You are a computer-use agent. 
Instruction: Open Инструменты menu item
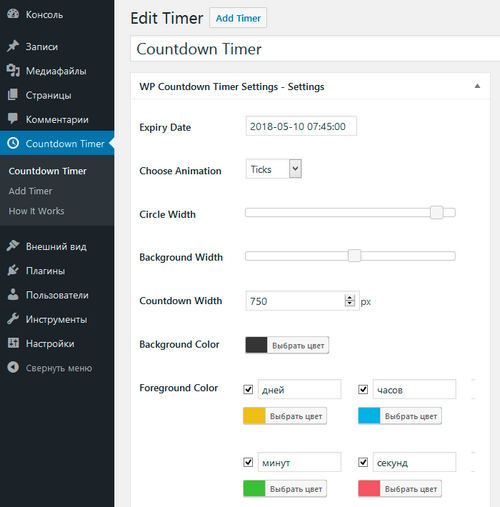click(57, 319)
